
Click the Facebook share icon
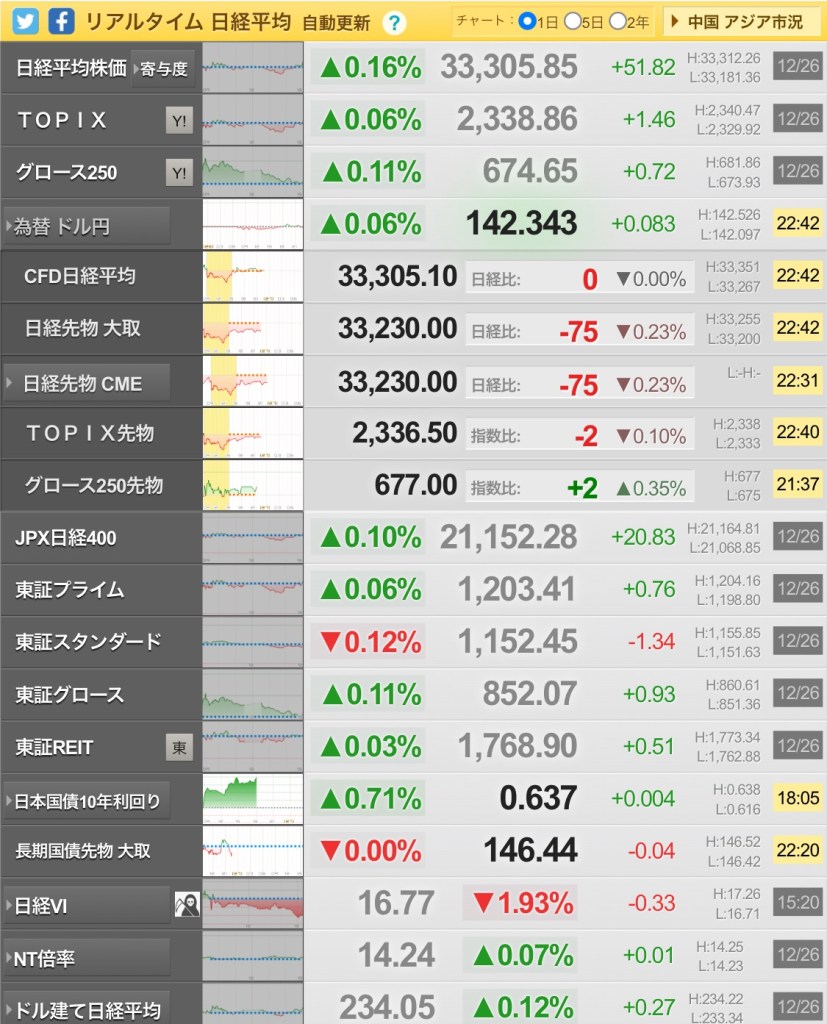click(61, 21)
